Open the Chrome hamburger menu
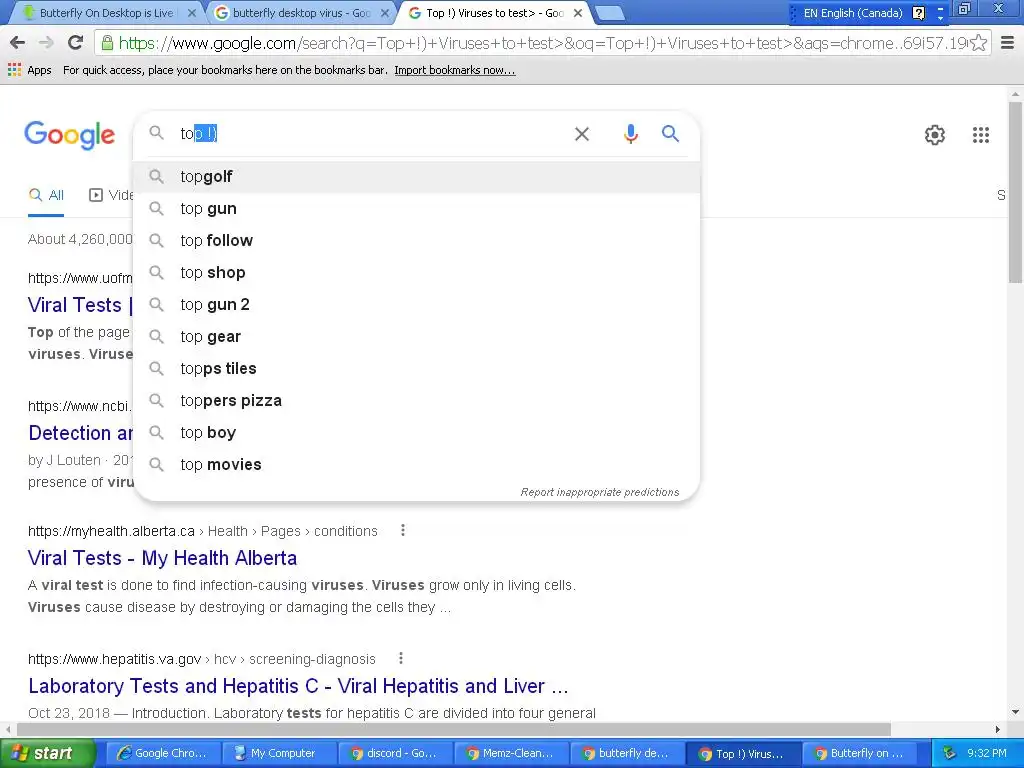This screenshot has height=768, width=1024. point(1008,43)
